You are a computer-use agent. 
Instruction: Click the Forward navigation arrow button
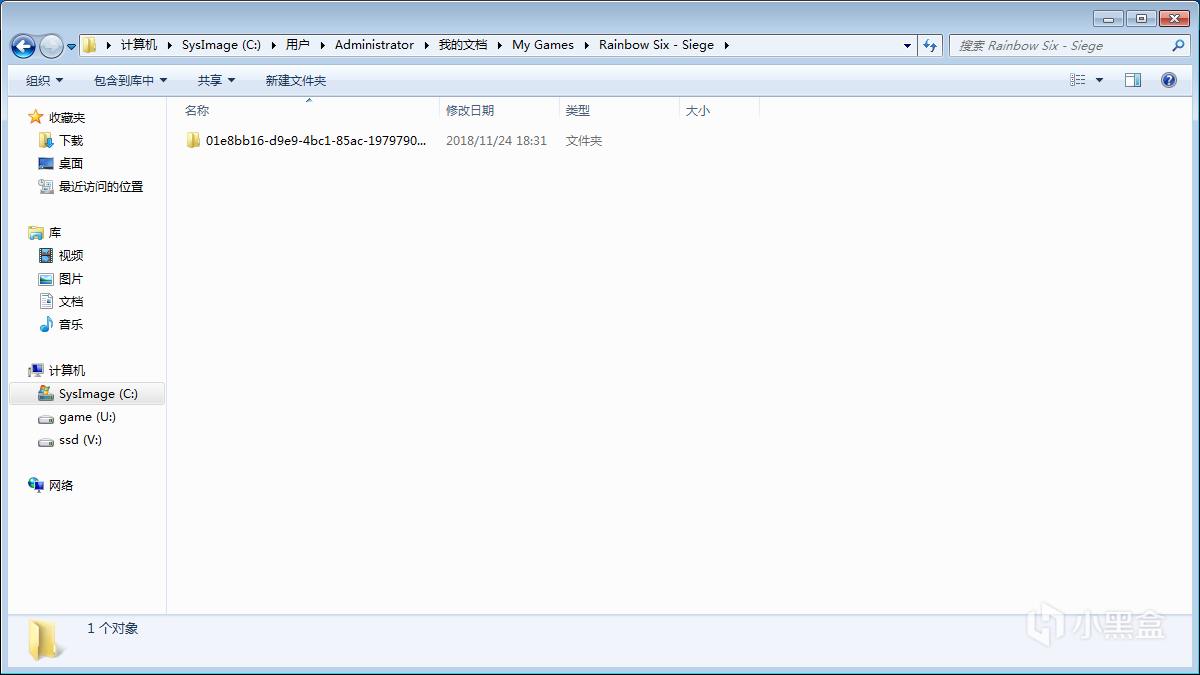(51, 46)
